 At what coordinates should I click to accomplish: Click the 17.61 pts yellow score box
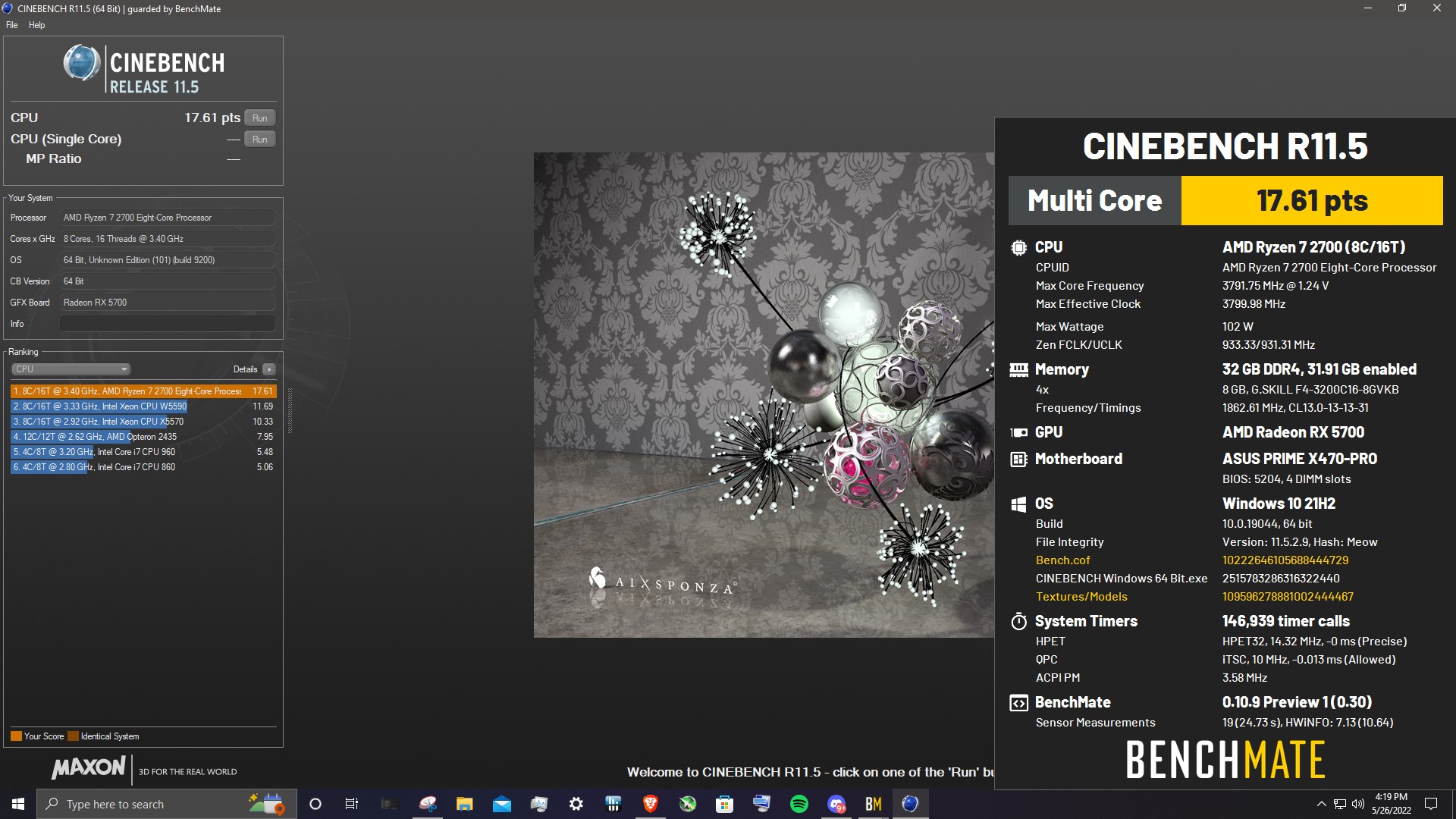[1312, 201]
